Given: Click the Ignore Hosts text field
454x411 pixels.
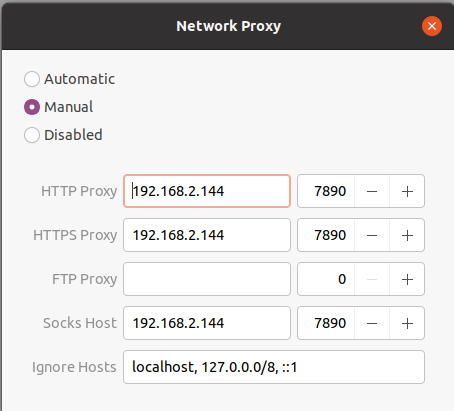Looking at the screenshot, I should click(274, 367).
